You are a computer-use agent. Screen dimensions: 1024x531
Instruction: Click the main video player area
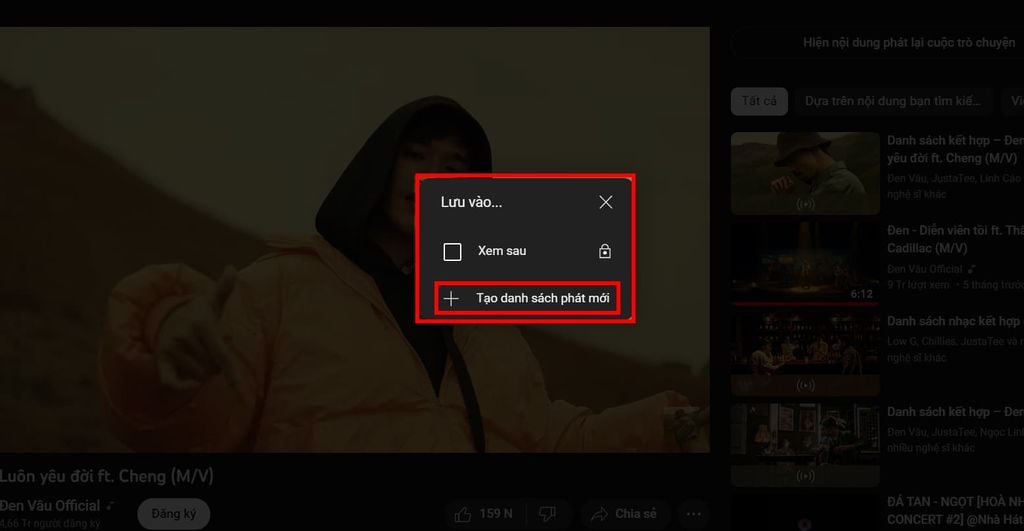tap(355, 240)
